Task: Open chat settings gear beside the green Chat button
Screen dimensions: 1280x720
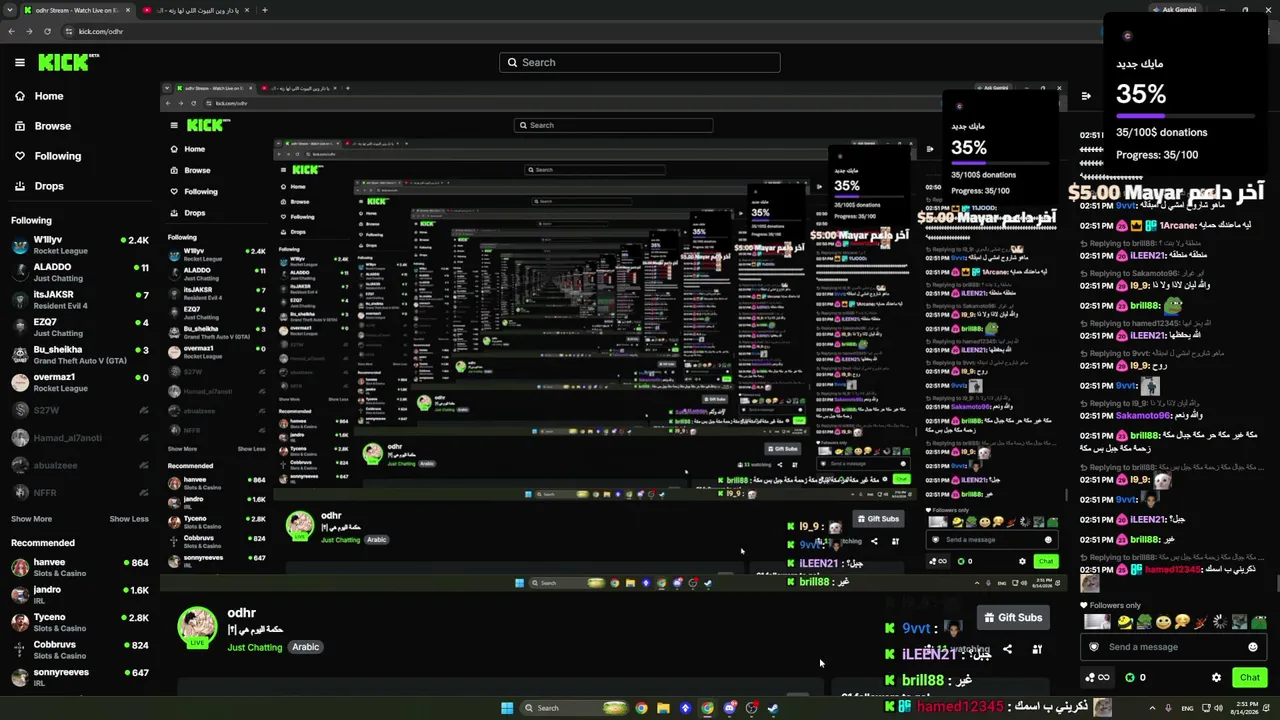Action: click(x=1216, y=677)
